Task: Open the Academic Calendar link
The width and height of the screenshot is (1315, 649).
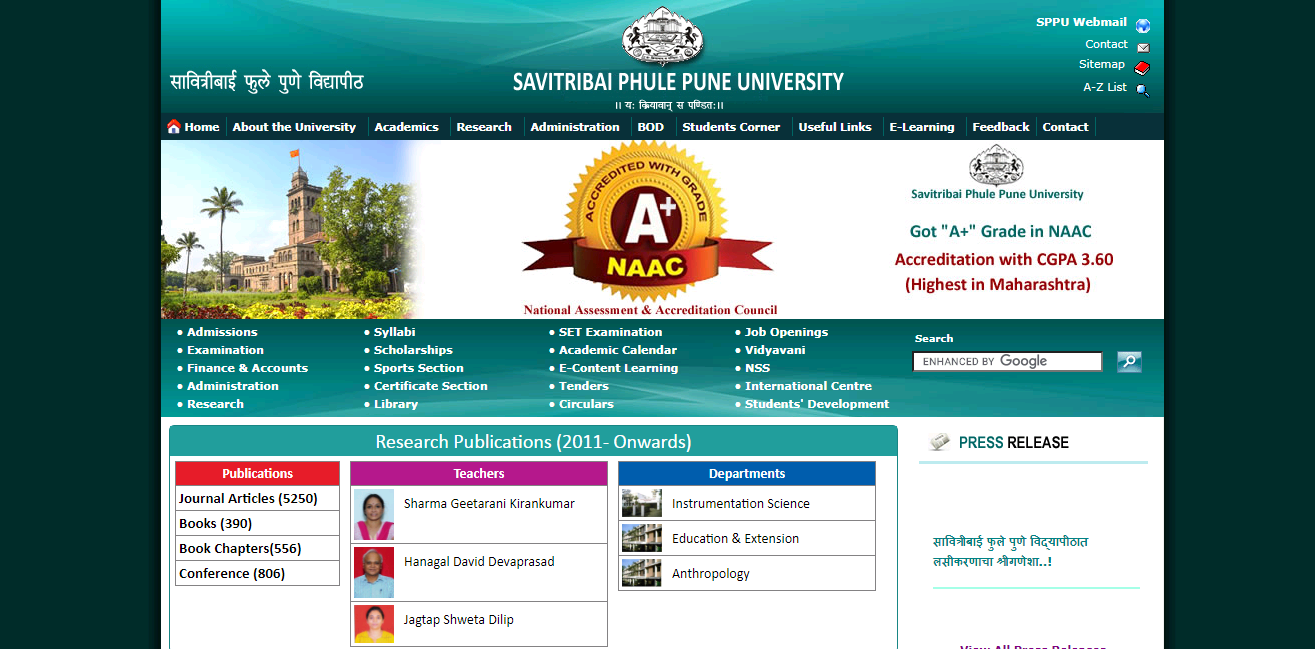Action: (x=618, y=350)
